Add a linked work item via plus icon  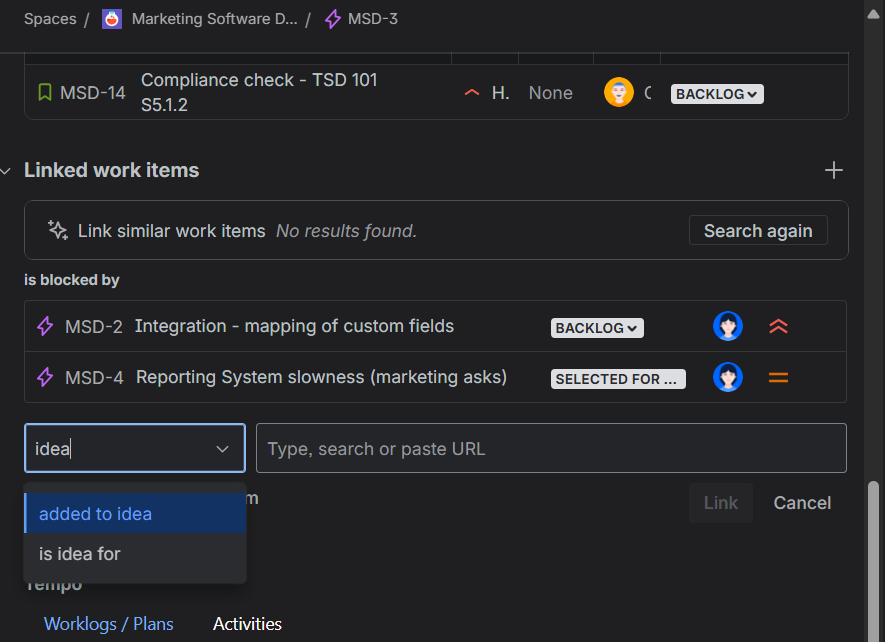click(x=833, y=170)
